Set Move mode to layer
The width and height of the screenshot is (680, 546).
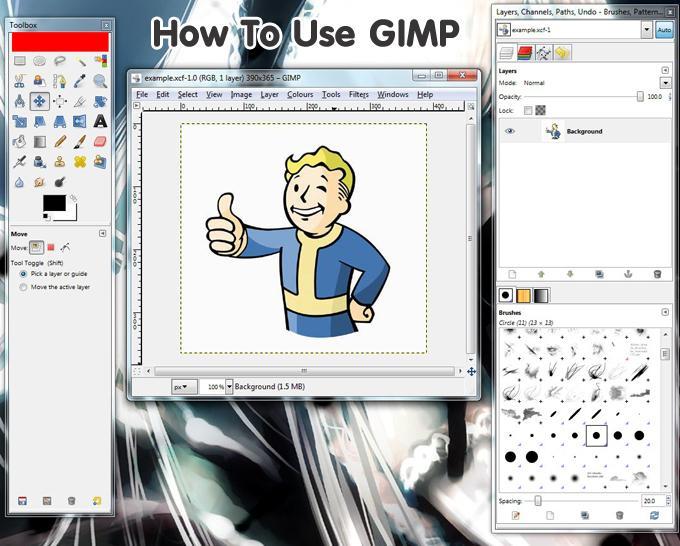[x=36, y=248]
